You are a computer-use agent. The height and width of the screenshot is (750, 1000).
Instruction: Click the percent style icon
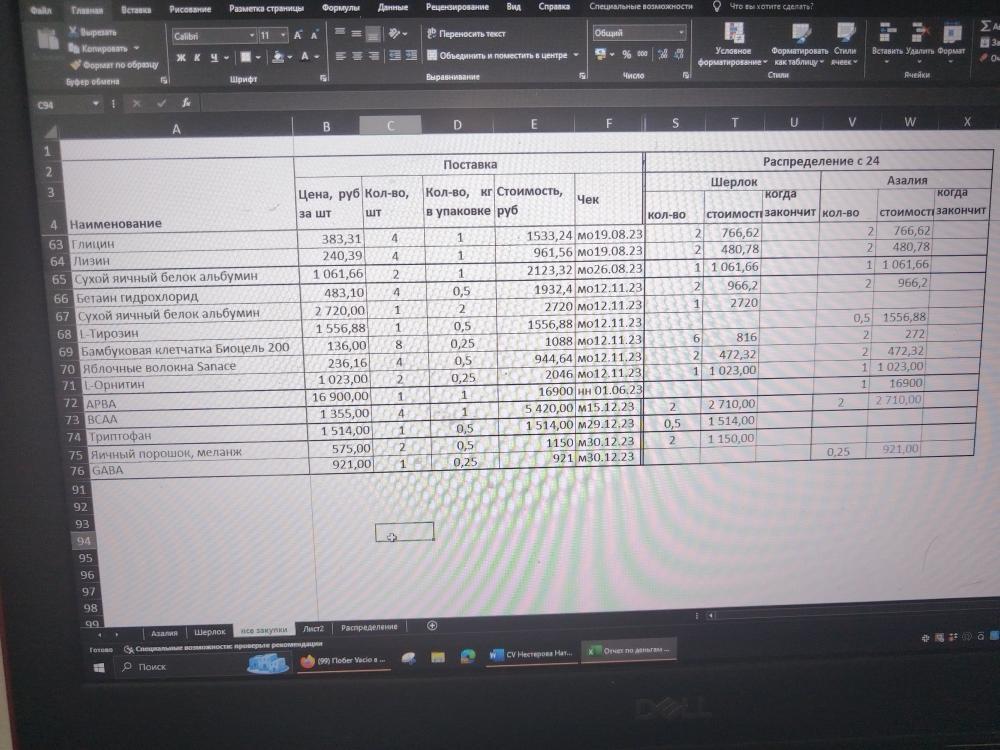pos(626,55)
